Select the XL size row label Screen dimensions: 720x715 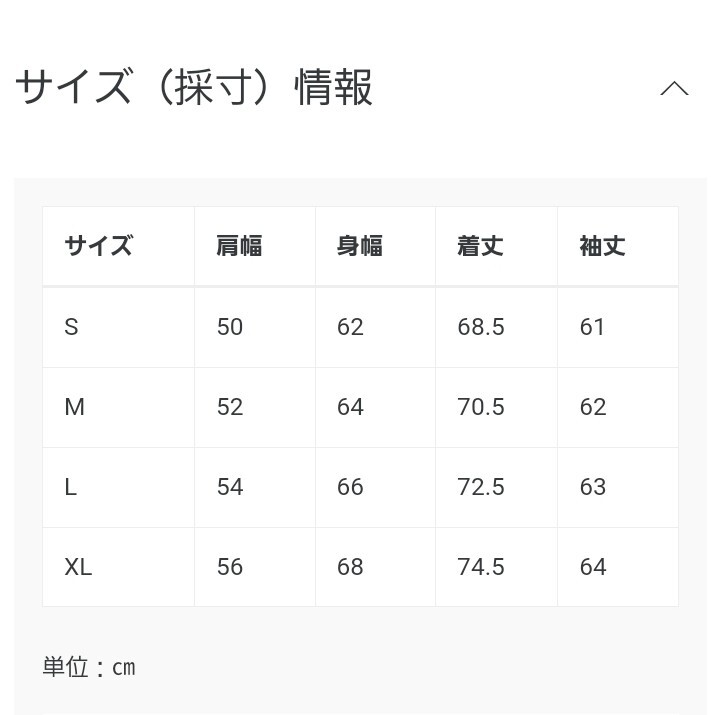pyautogui.click(x=78, y=567)
